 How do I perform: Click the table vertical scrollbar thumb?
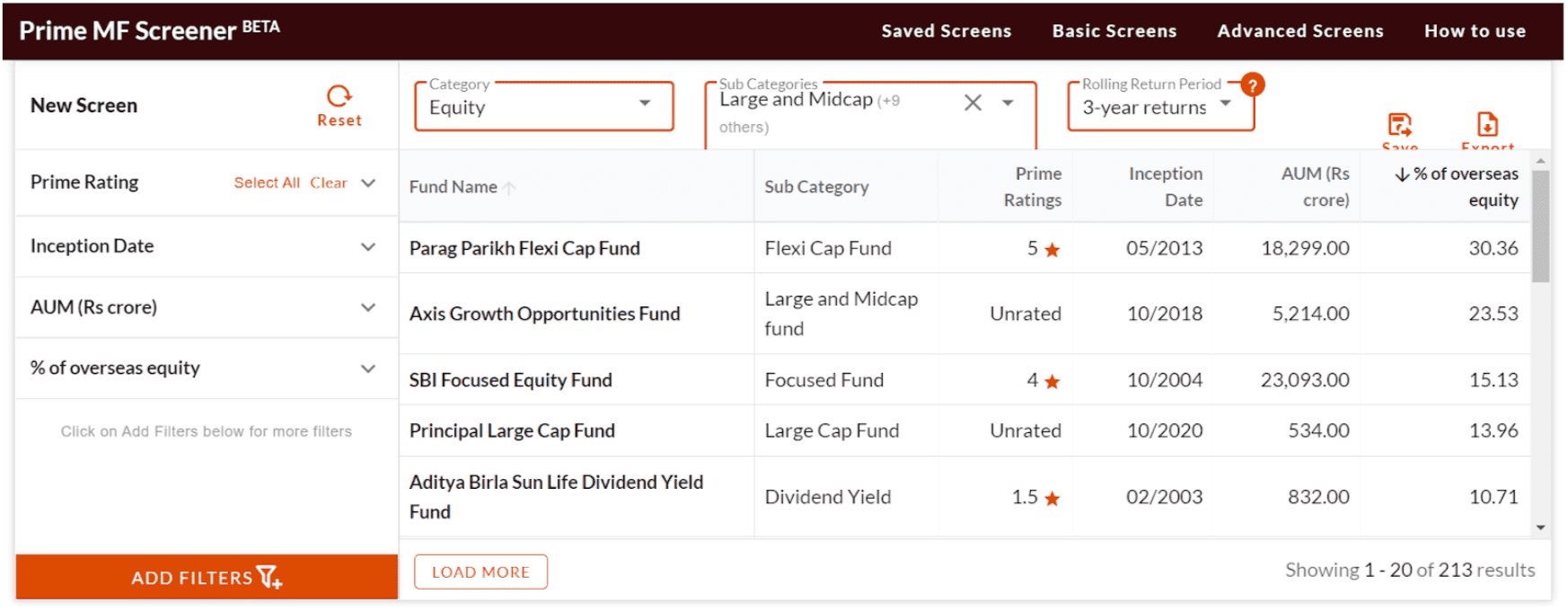pyautogui.click(x=1540, y=226)
